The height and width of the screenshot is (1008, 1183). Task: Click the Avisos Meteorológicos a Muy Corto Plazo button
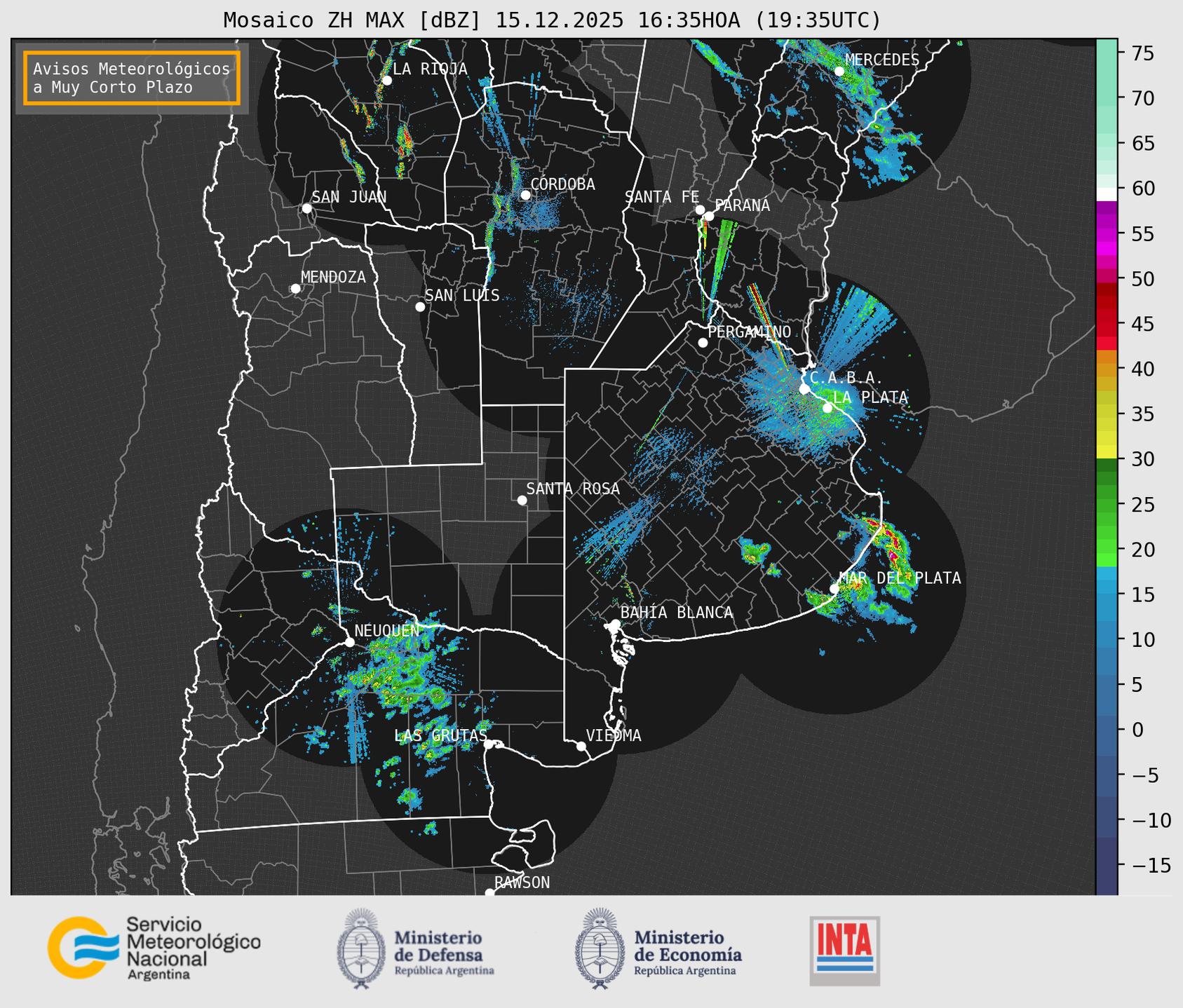[x=132, y=78]
